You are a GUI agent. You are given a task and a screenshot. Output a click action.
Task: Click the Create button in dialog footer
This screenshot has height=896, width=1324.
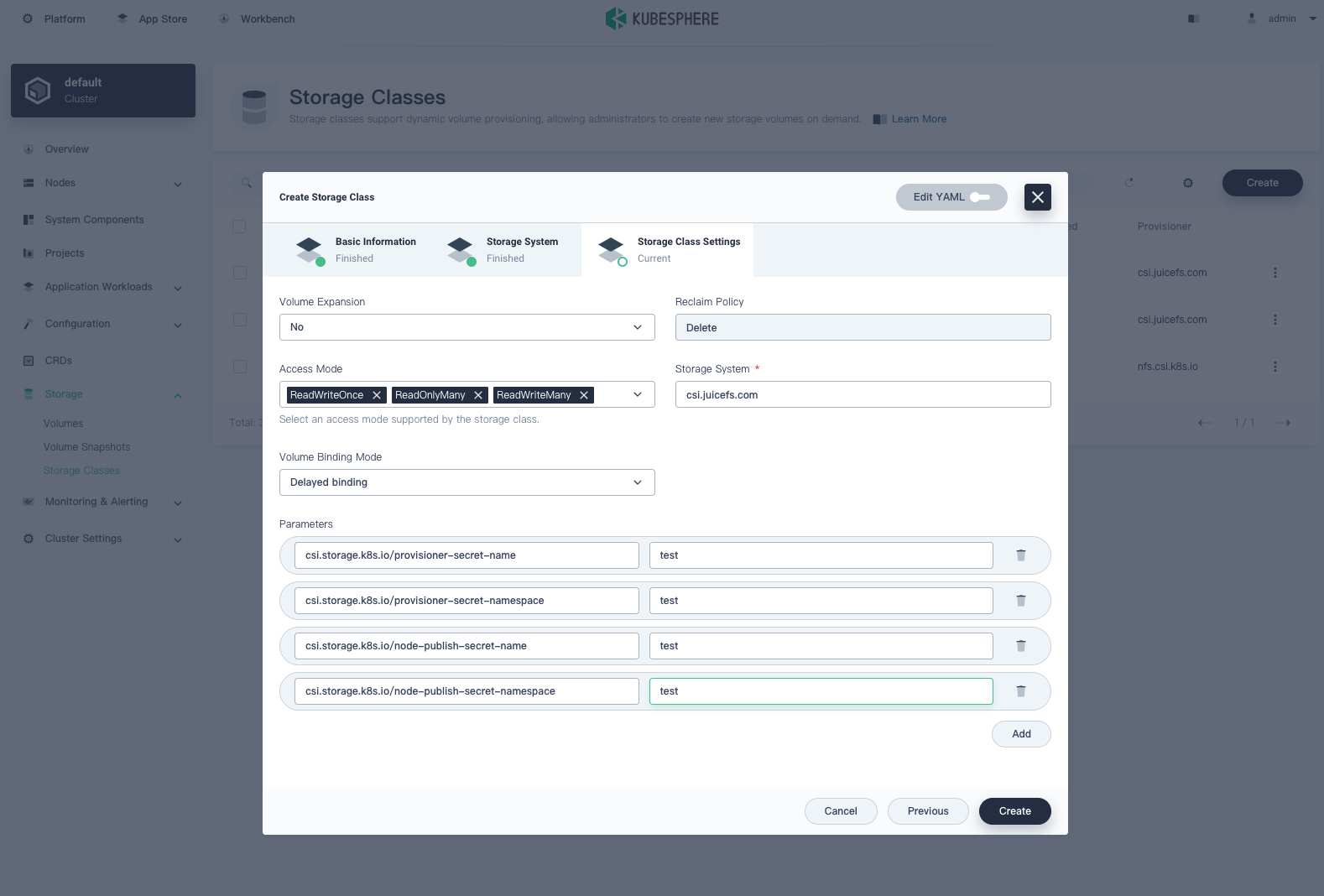point(1014,811)
